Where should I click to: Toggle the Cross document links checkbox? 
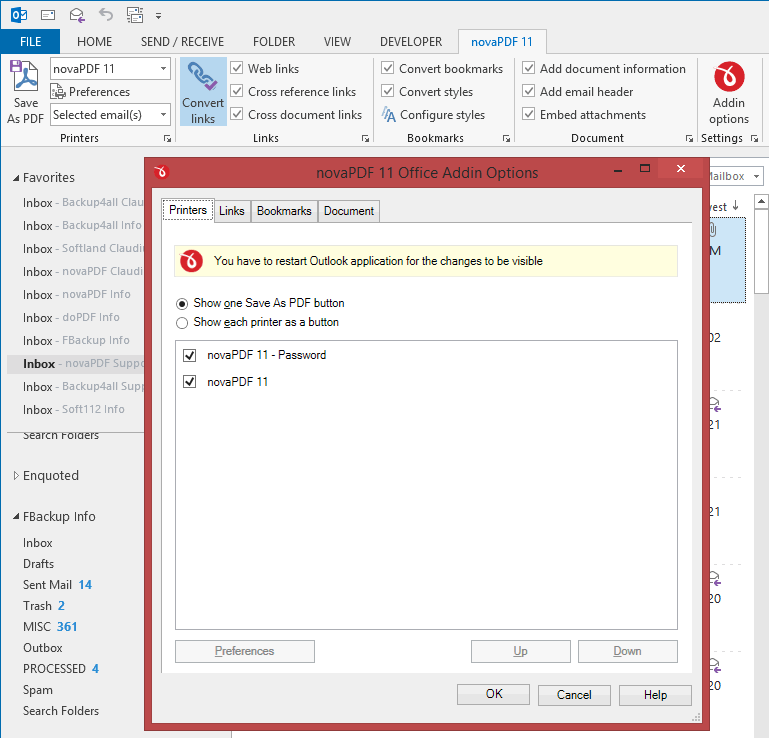[x=237, y=114]
